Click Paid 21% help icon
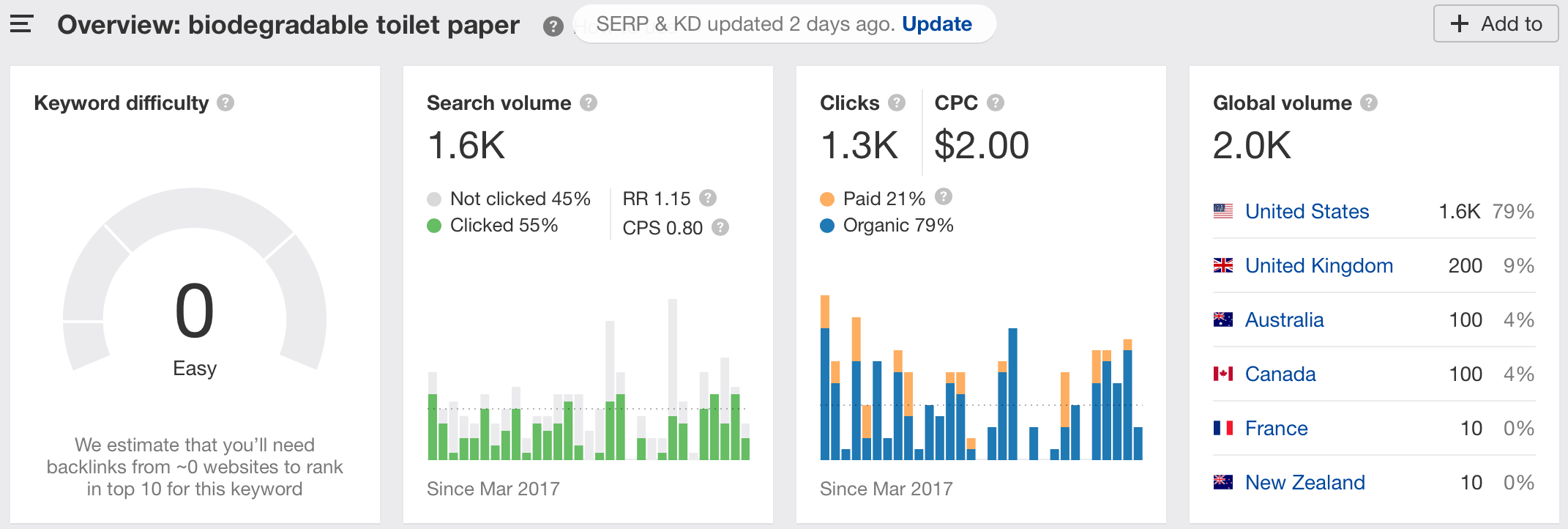The image size is (1568, 529). [944, 196]
